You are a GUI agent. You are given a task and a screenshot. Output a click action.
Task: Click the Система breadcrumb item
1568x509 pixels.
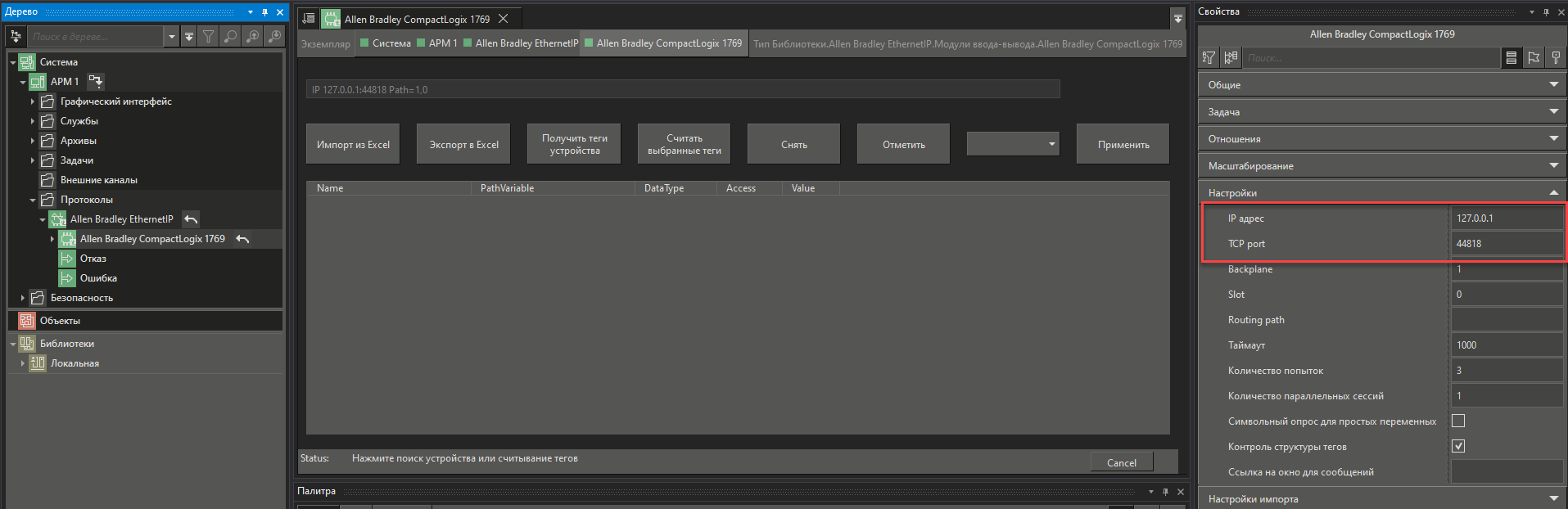pos(386,43)
